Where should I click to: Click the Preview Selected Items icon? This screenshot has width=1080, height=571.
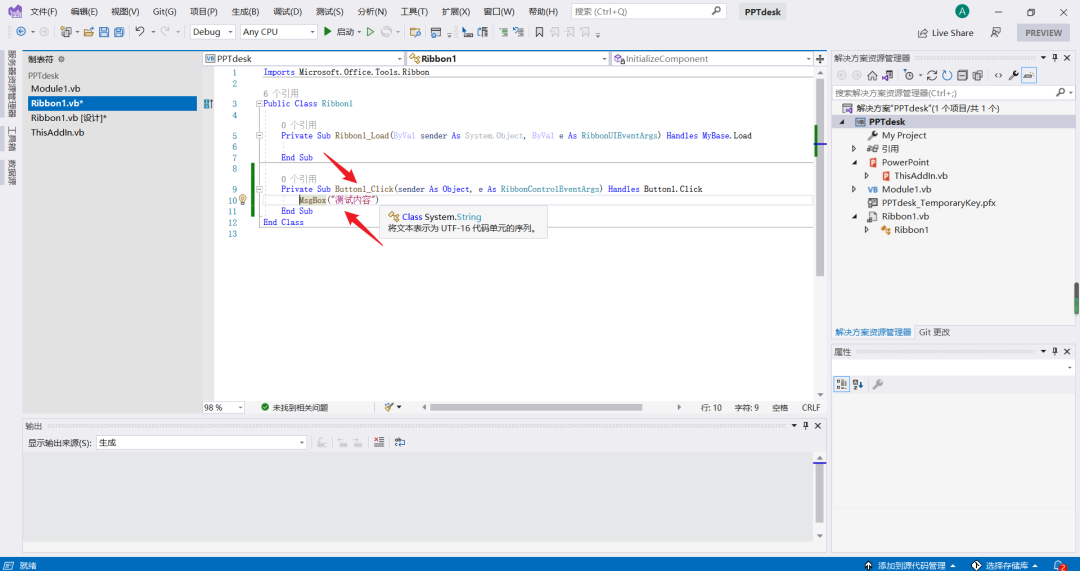point(1029,75)
